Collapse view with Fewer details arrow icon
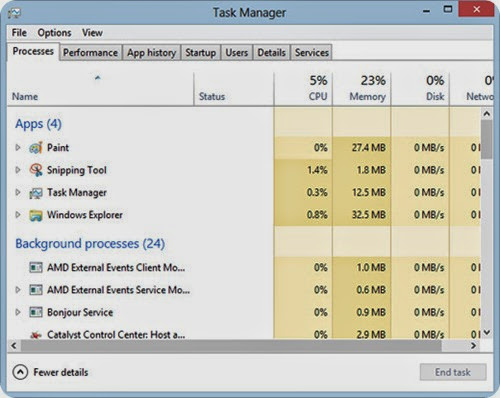 (x=20, y=372)
